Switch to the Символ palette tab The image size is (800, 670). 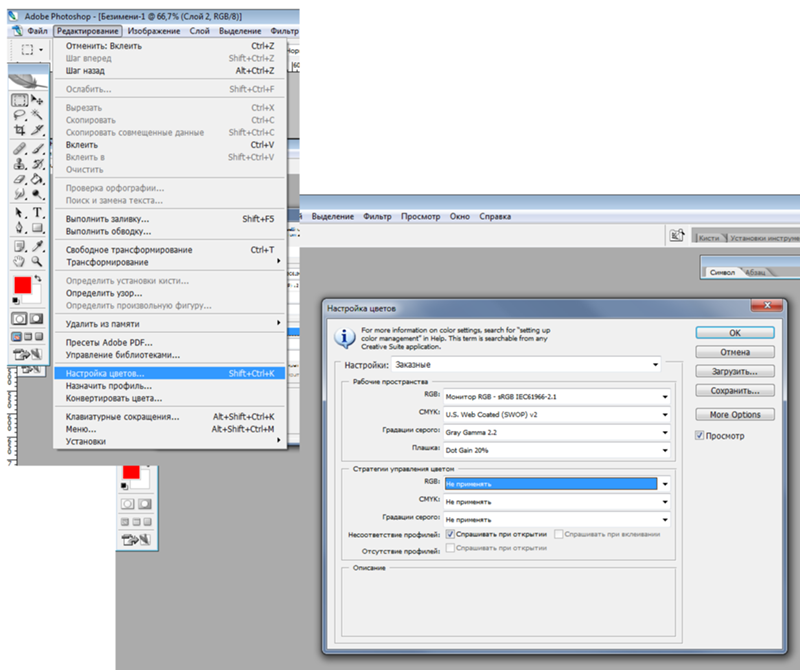[722, 272]
